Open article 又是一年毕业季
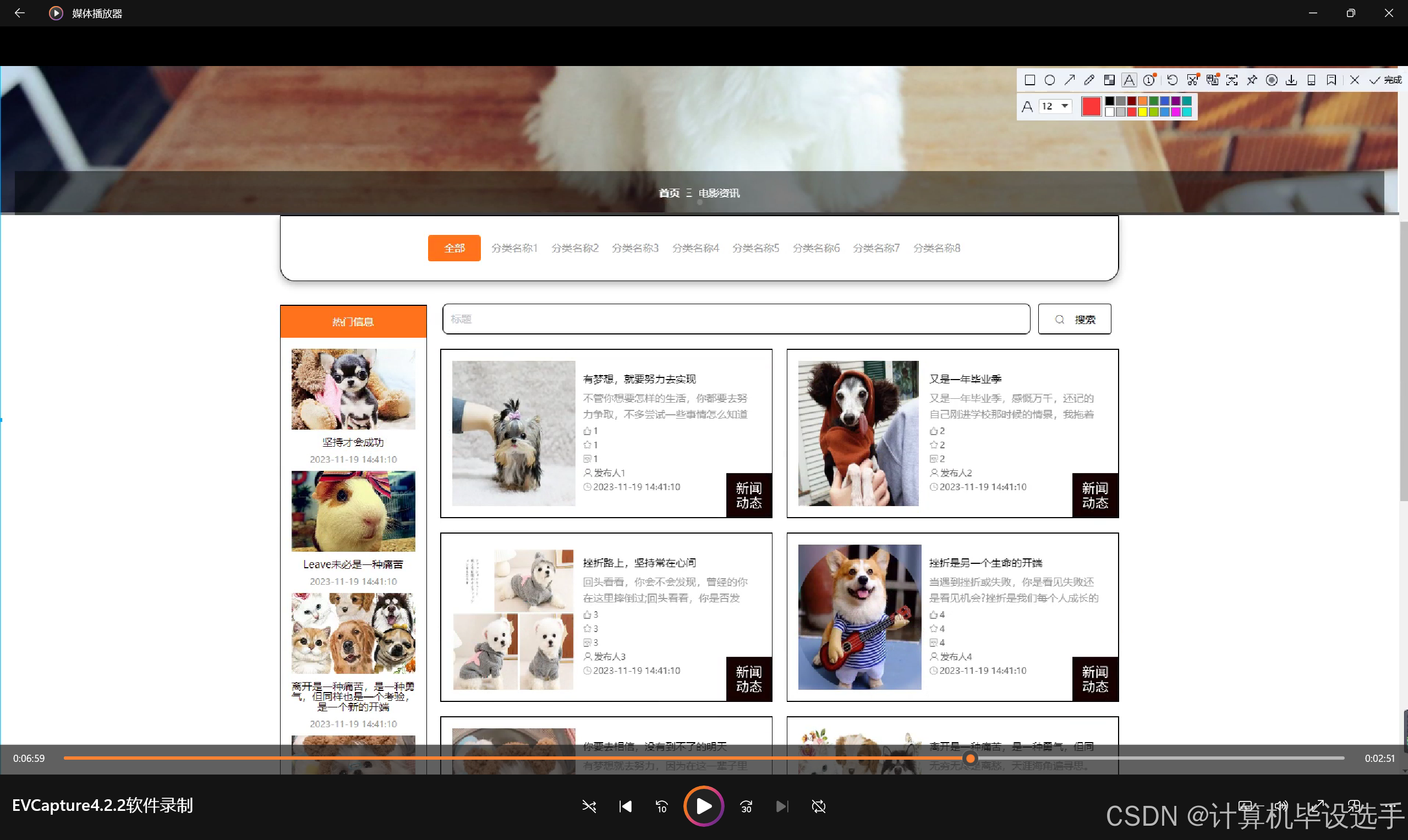Viewport: 1408px width, 840px height. pyautogui.click(x=965, y=378)
